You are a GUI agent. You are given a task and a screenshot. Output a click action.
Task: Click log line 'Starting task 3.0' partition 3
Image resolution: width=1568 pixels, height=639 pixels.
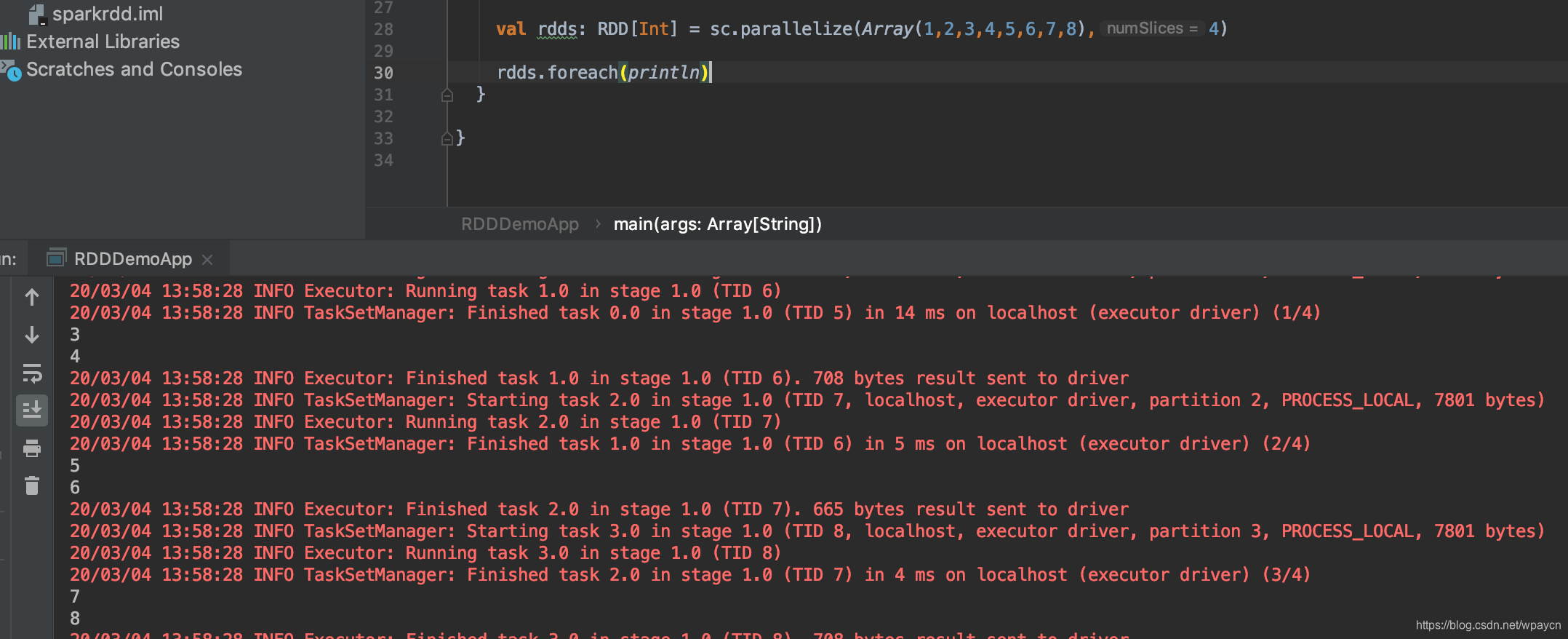click(807, 531)
